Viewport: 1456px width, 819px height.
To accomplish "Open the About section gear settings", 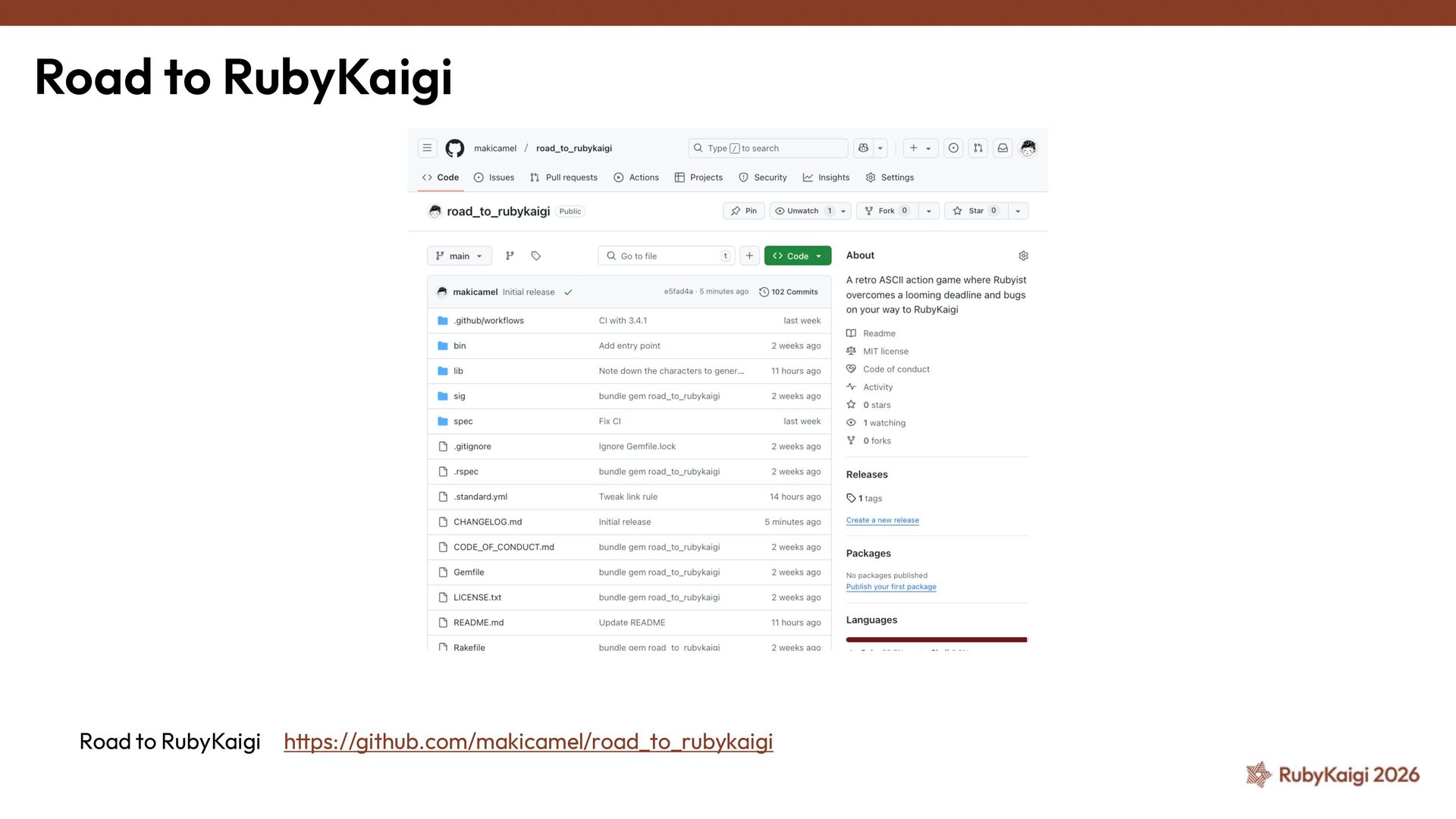I will [1023, 256].
